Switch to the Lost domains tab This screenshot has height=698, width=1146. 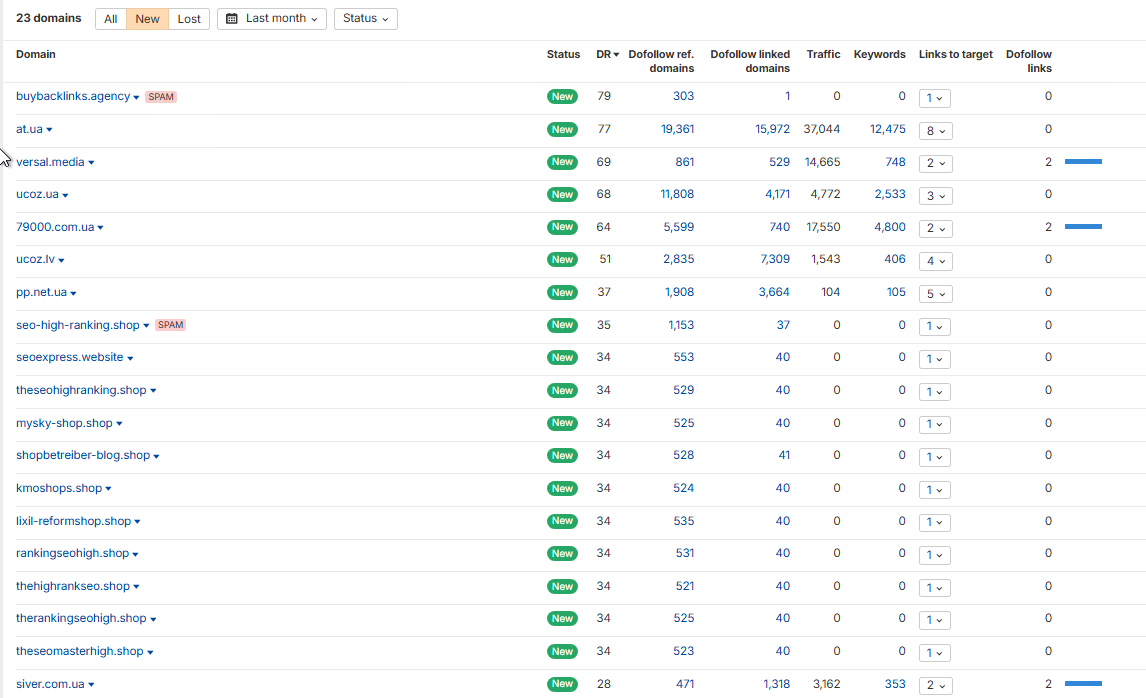(189, 19)
